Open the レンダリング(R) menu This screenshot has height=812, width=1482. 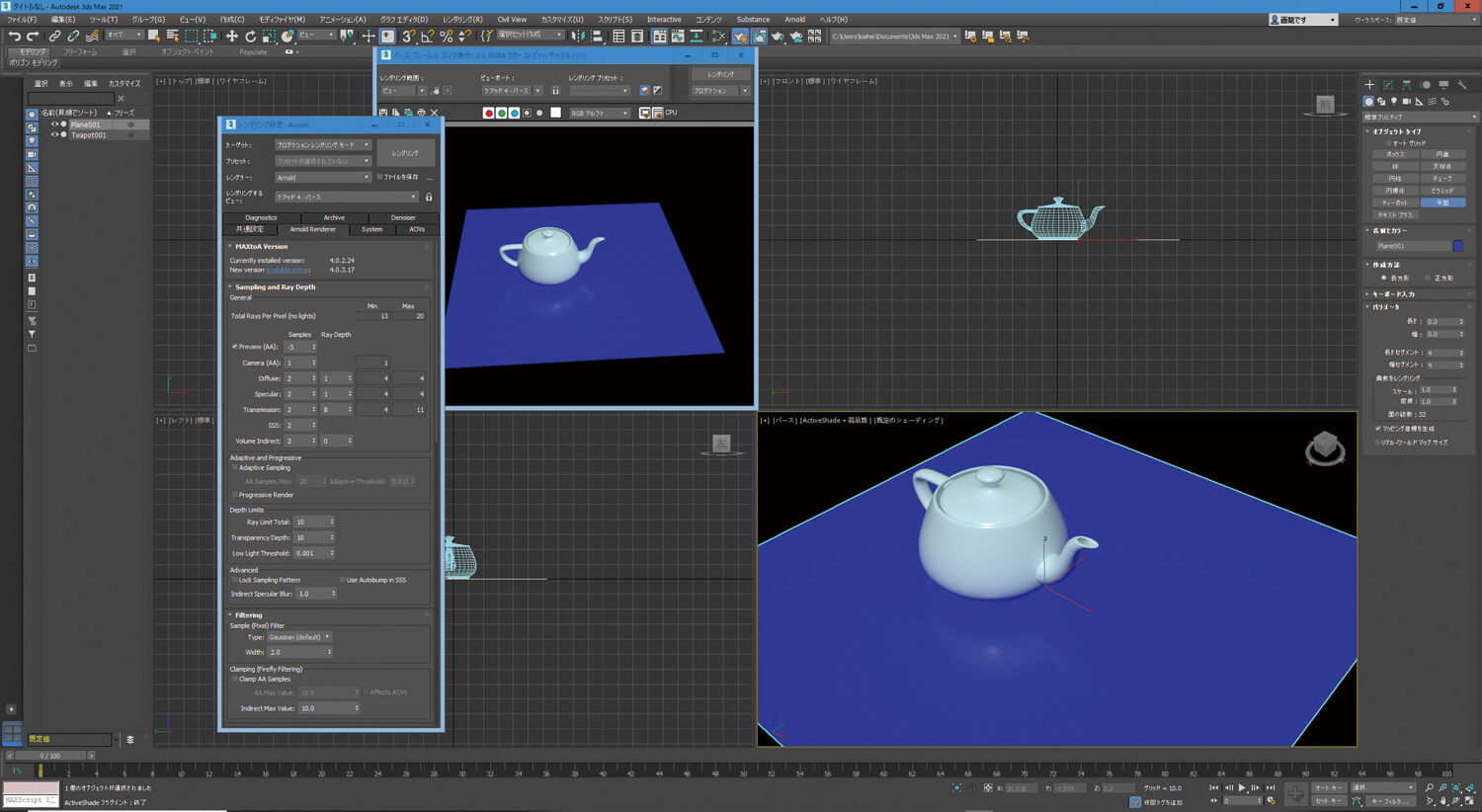[462, 19]
